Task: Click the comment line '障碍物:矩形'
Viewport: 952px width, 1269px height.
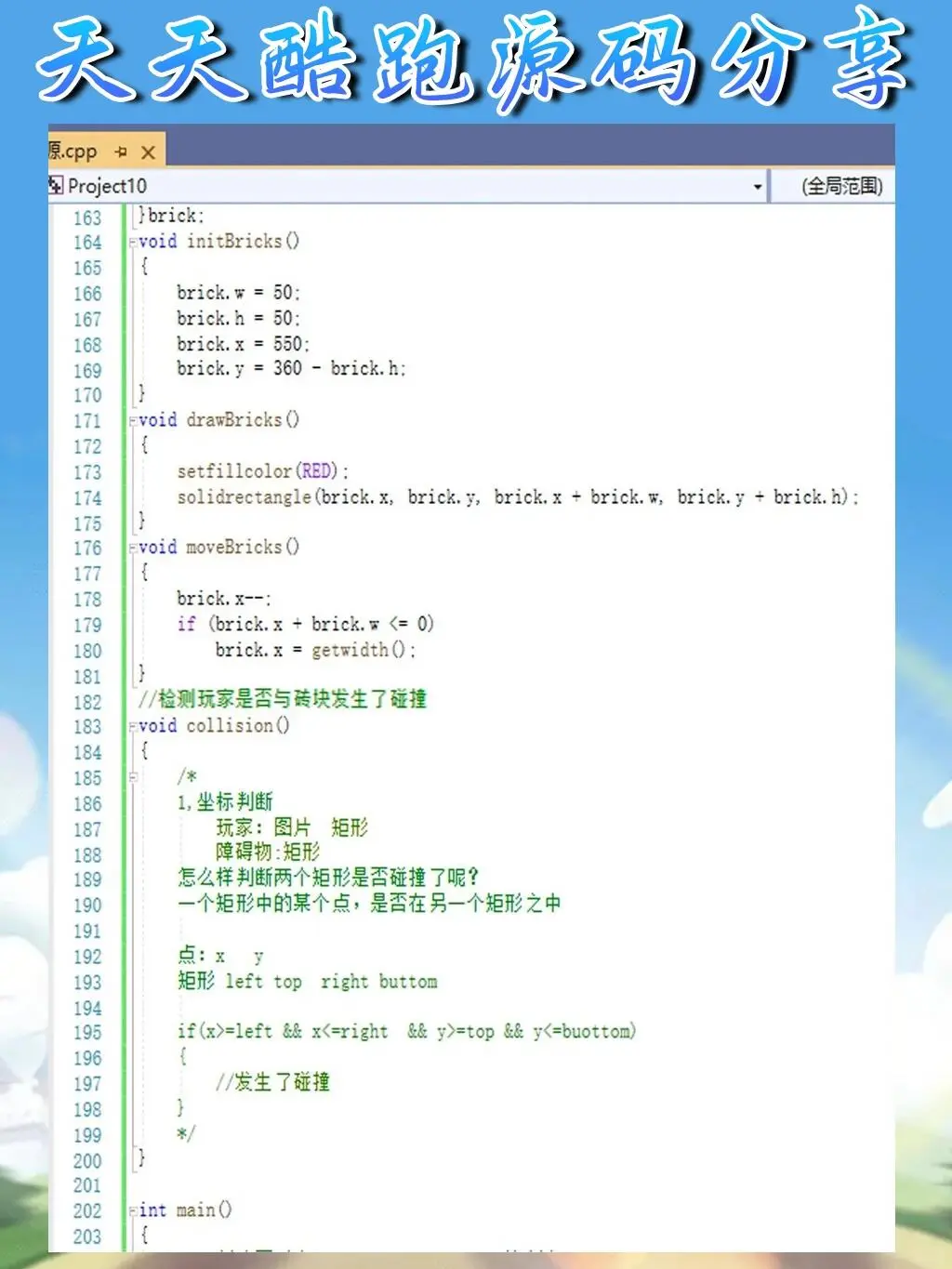Action: [268, 852]
